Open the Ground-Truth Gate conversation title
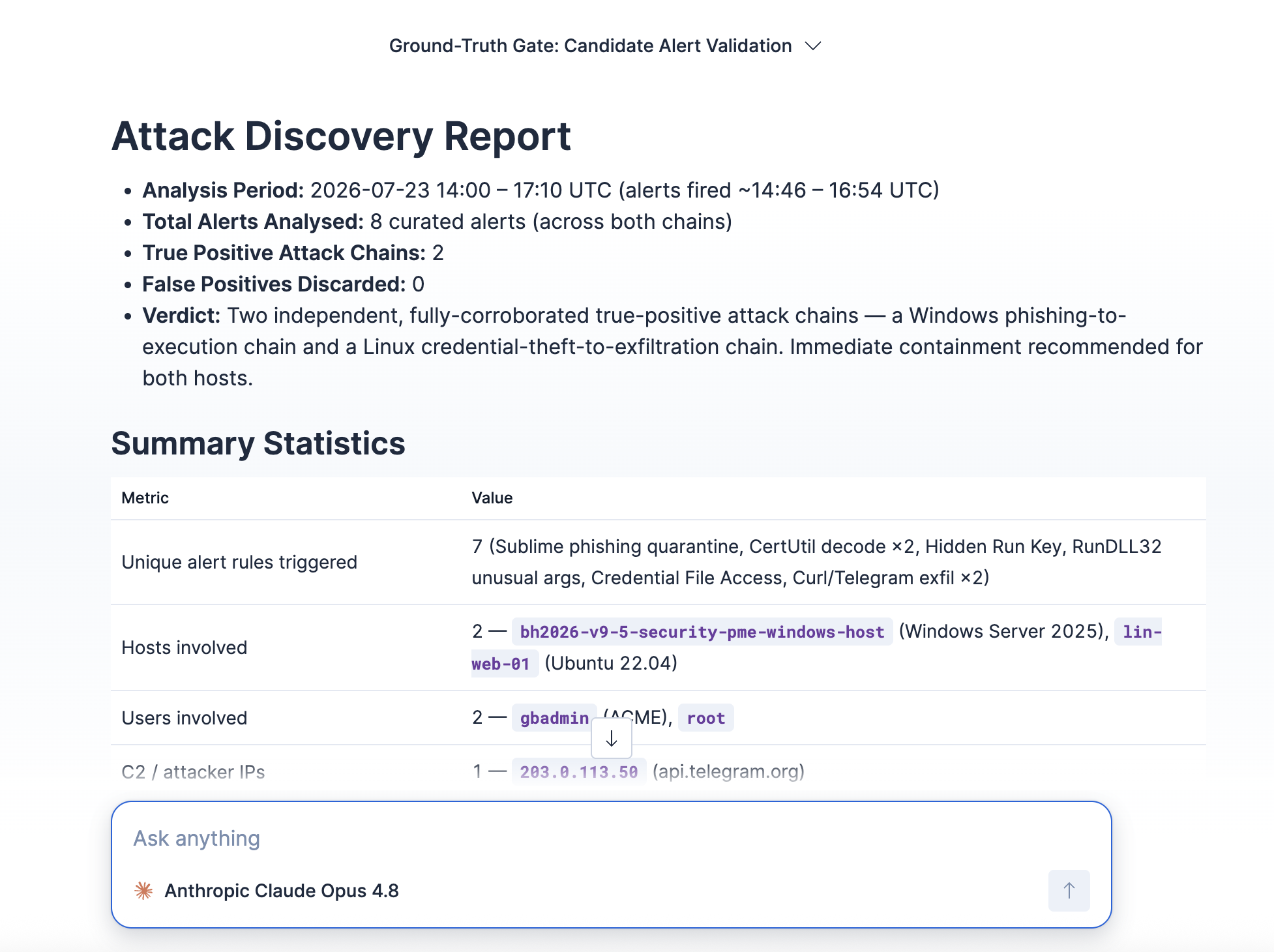The height and width of the screenshot is (952, 1274). (x=590, y=46)
